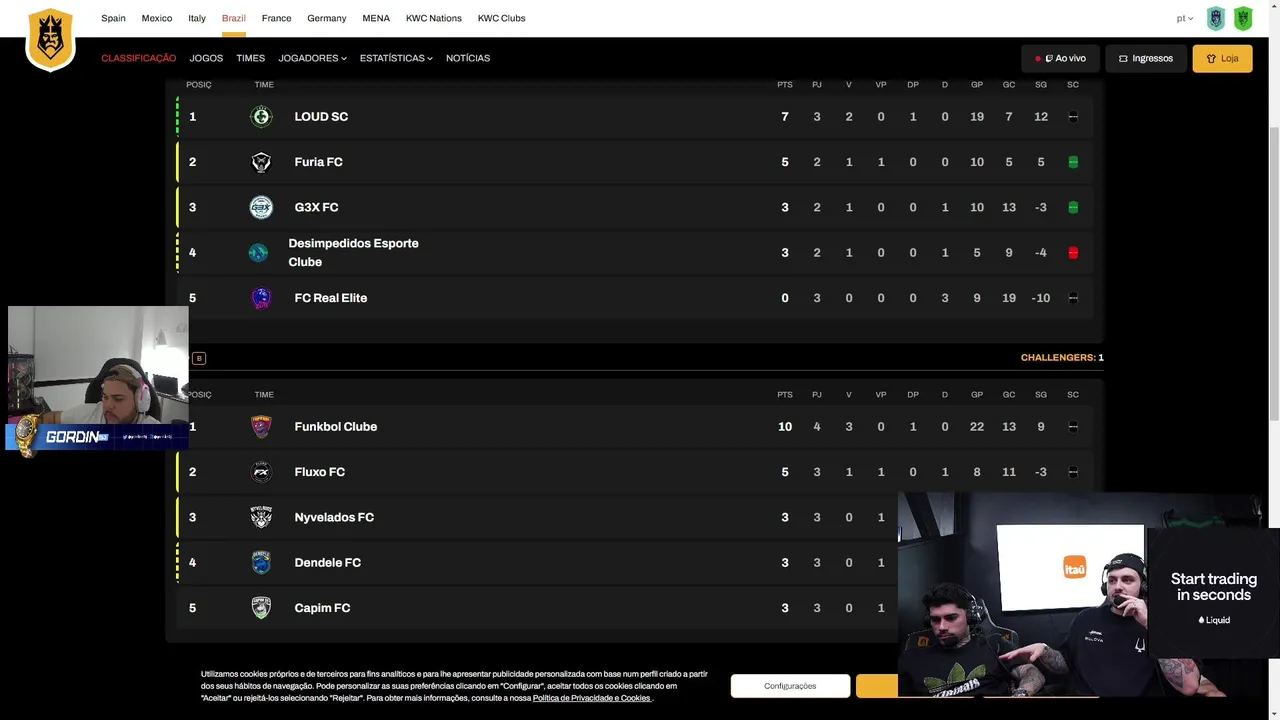Click the group B badge icon
The height and width of the screenshot is (720, 1280).
point(199,358)
